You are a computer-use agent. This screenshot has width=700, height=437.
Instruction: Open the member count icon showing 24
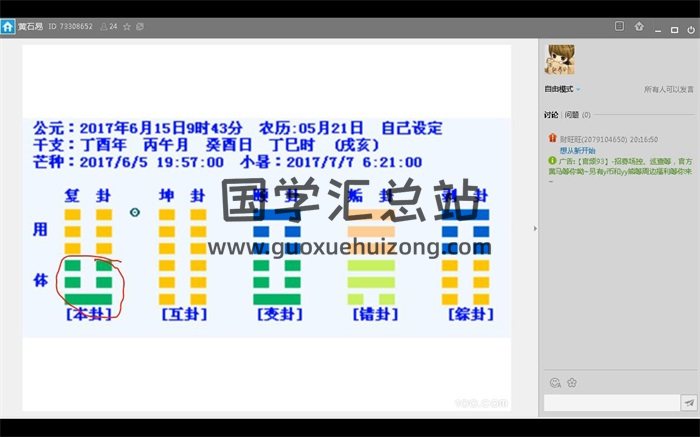[x=109, y=26]
